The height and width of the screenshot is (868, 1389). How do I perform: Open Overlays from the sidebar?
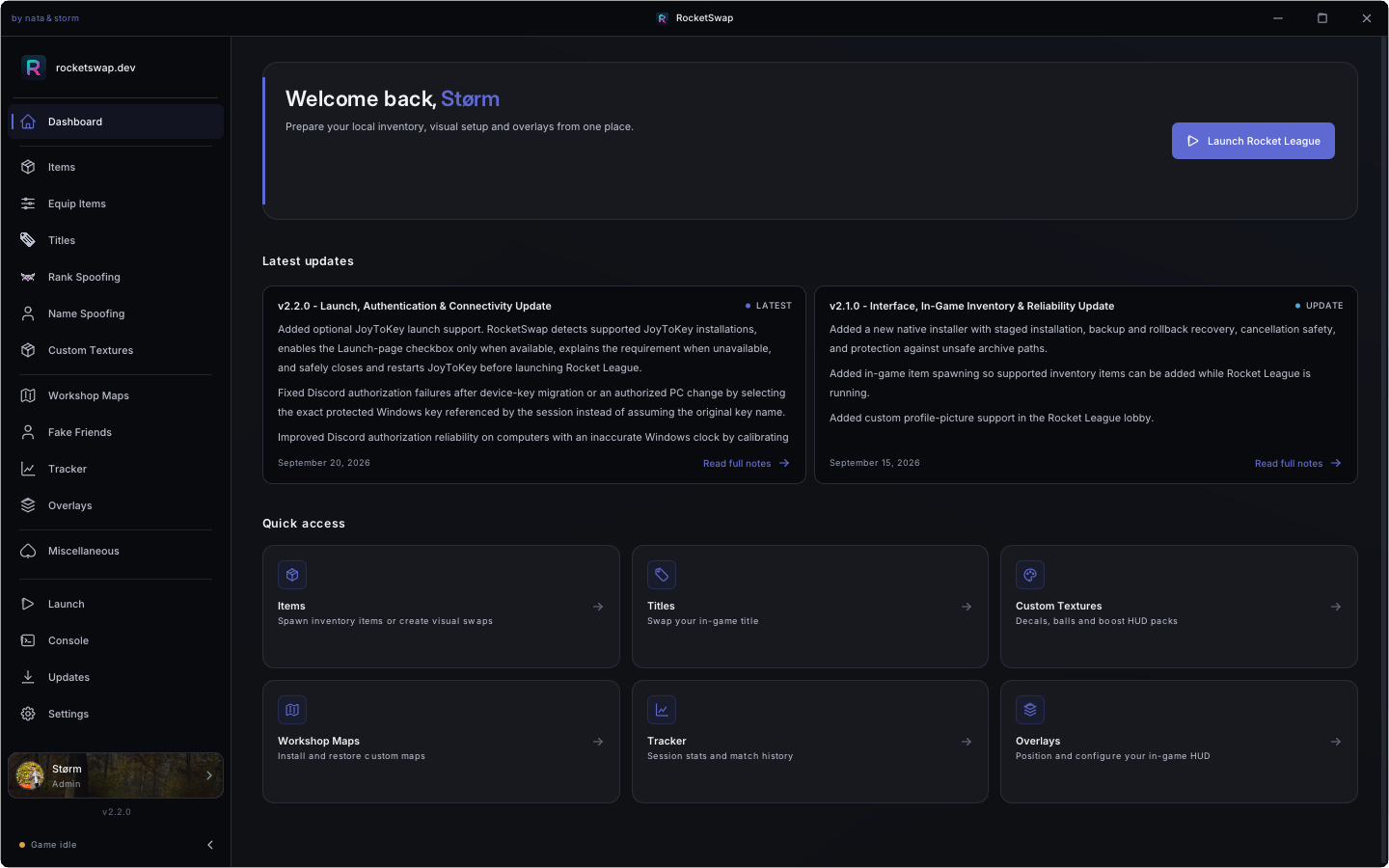pyautogui.click(x=116, y=505)
